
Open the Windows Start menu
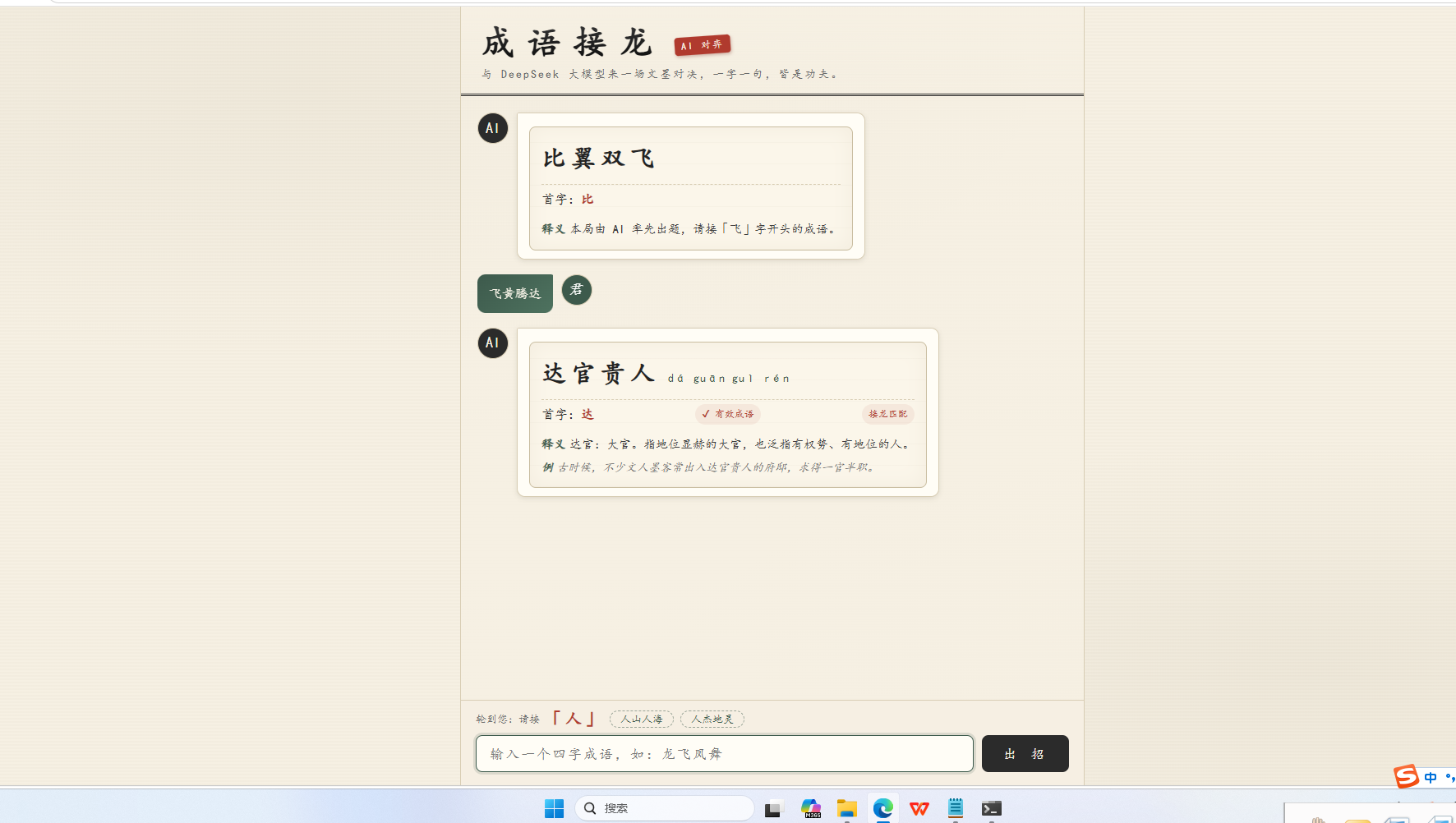[x=554, y=809]
